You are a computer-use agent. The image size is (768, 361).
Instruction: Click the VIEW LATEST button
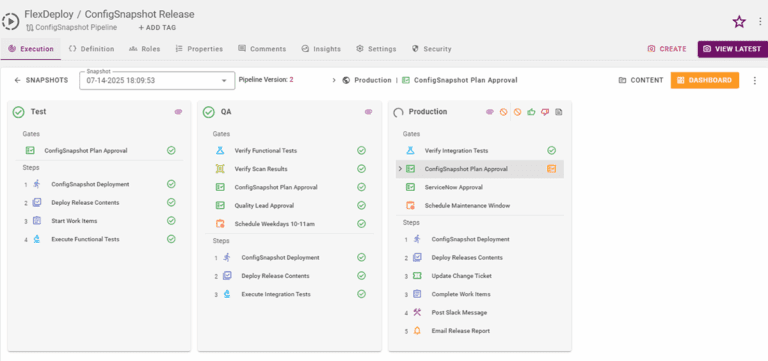(732, 49)
